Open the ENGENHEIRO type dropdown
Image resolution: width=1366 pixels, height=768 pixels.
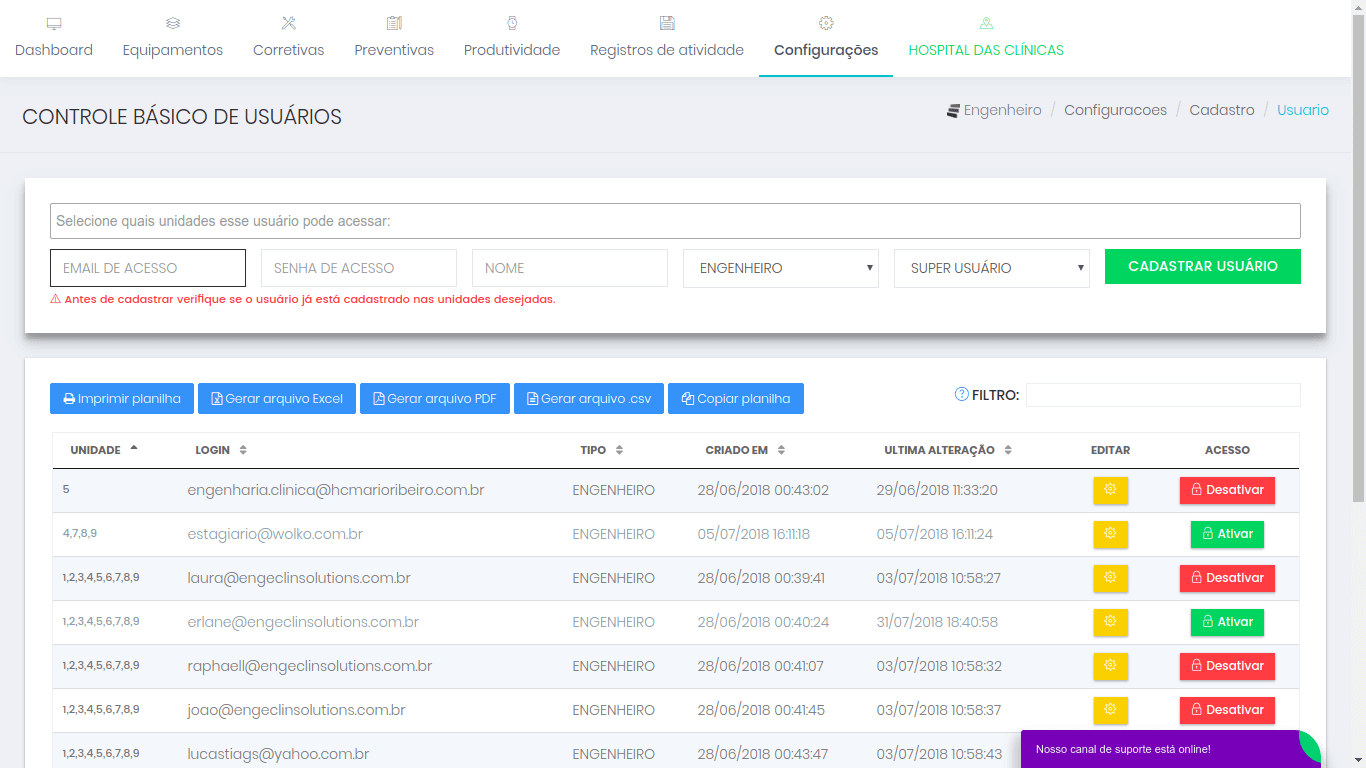click(781, 268)
